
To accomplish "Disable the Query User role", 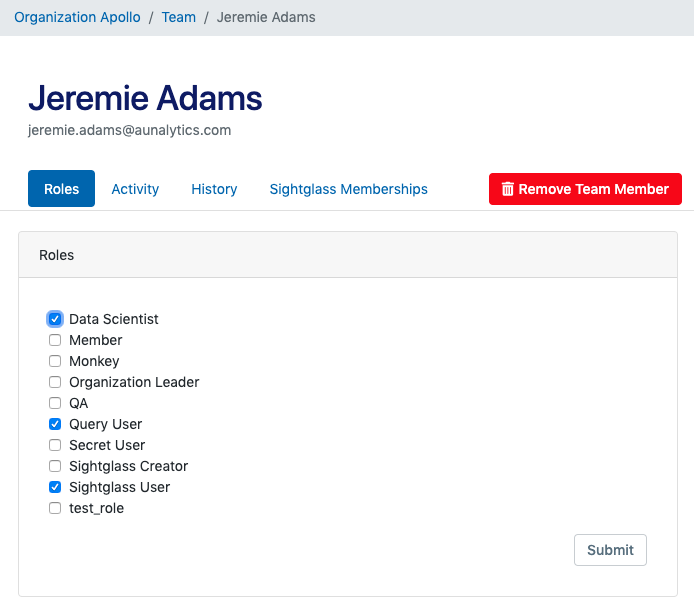I will pos(55,424).
